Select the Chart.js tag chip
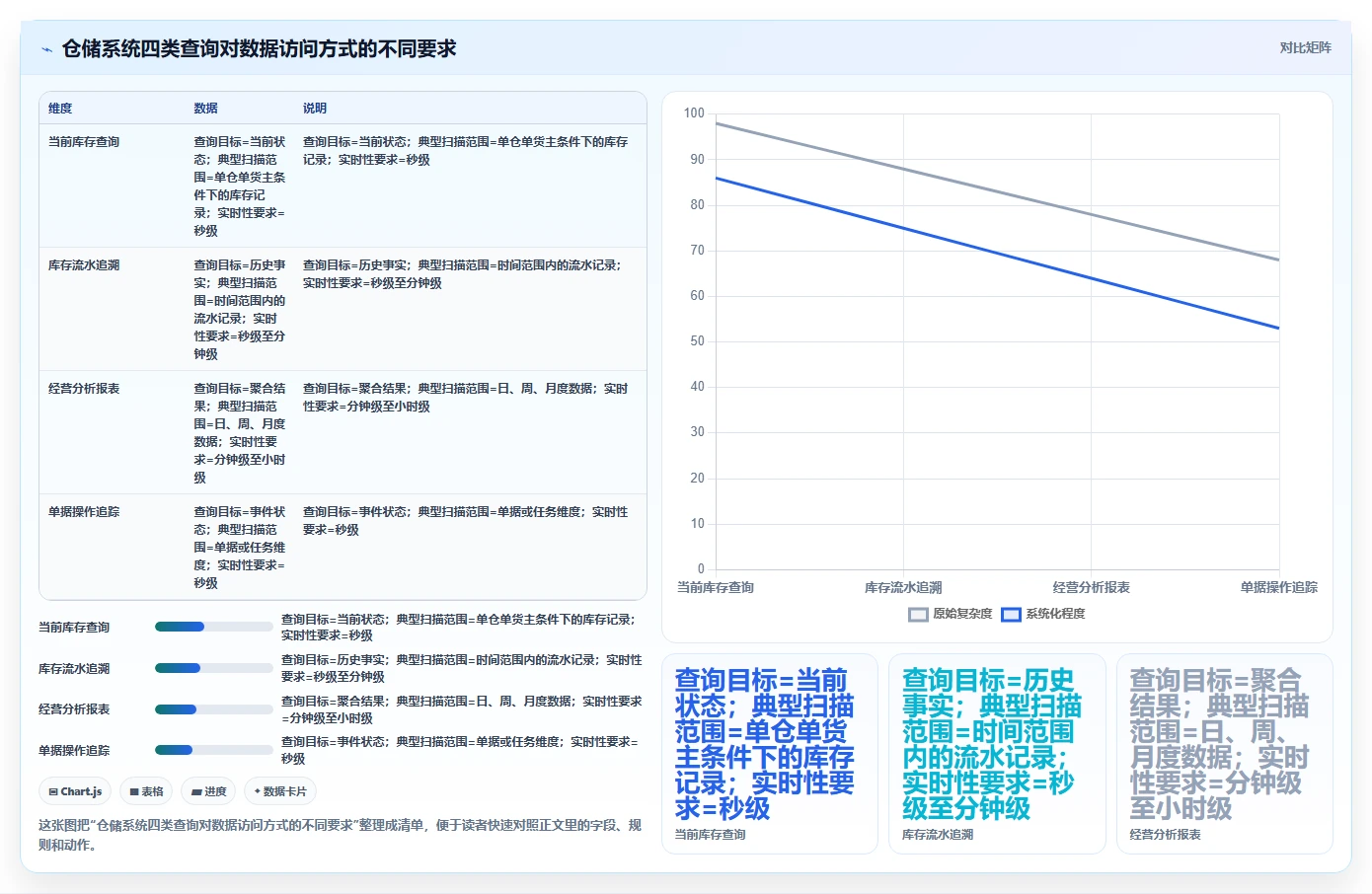 point(75,791)
